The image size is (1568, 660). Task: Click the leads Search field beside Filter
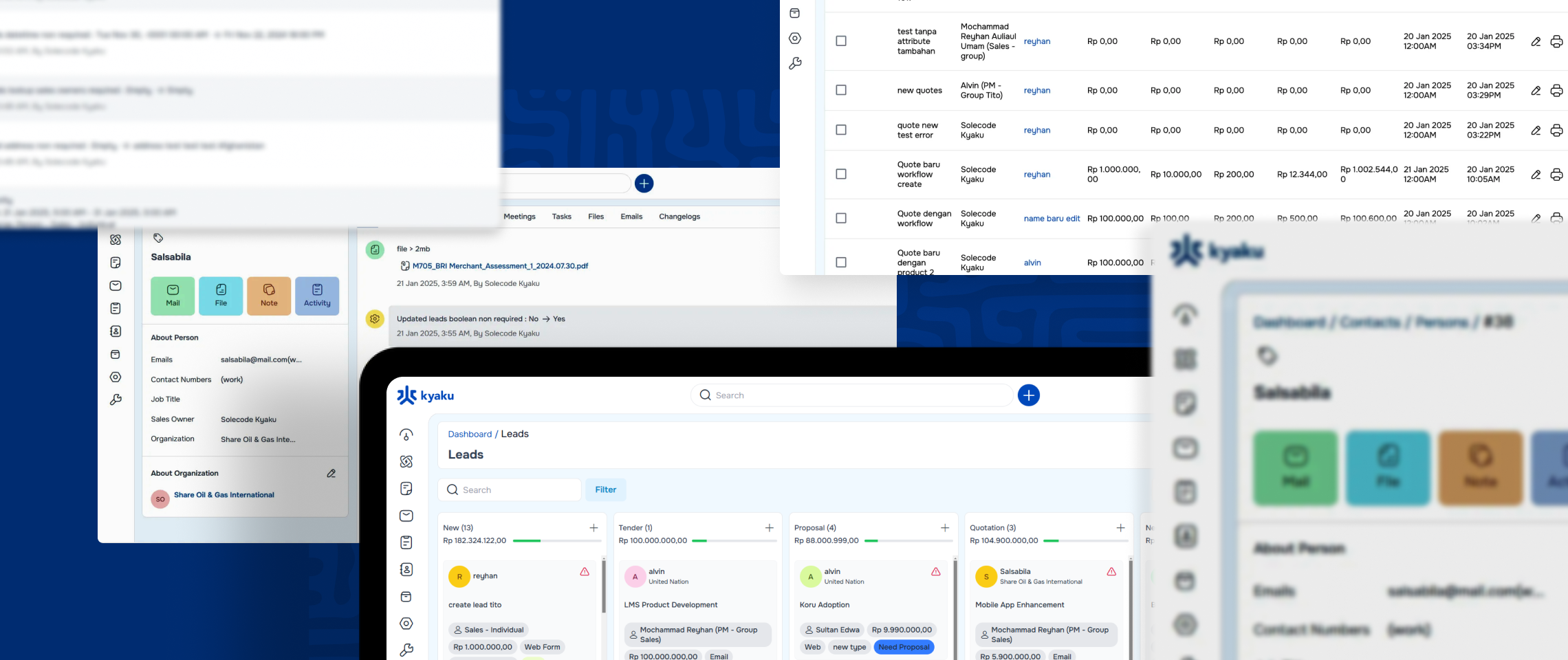[510, 489]
